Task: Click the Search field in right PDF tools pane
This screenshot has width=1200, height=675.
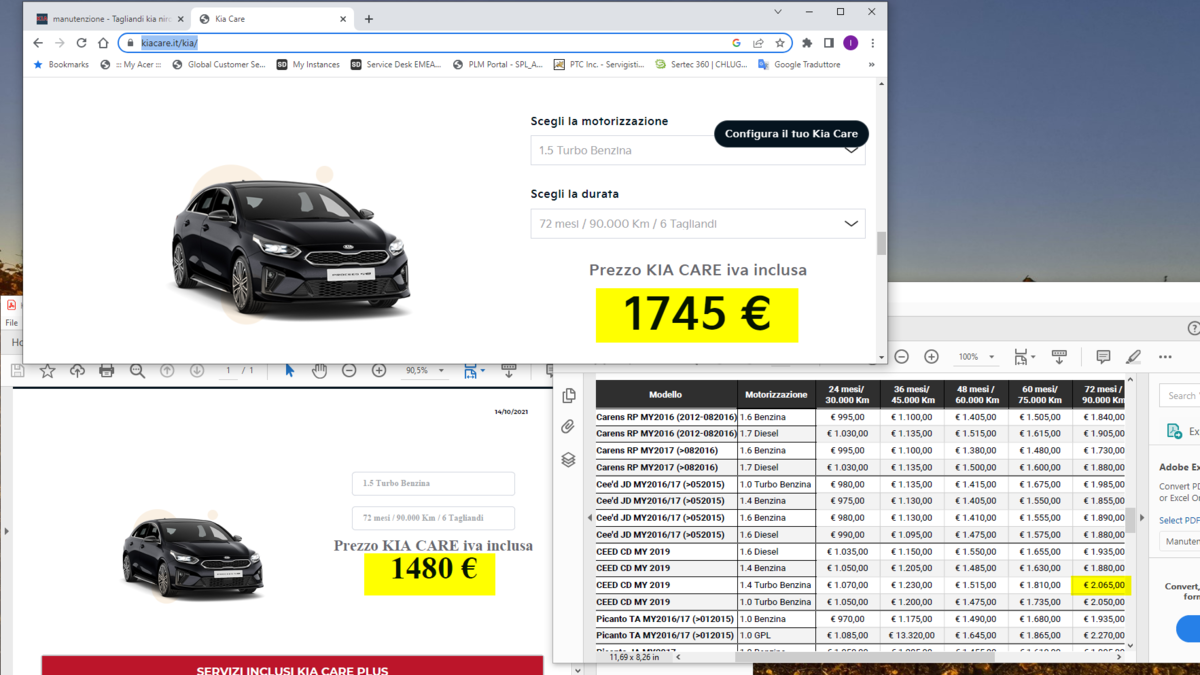Action: tap(1180, 396)
